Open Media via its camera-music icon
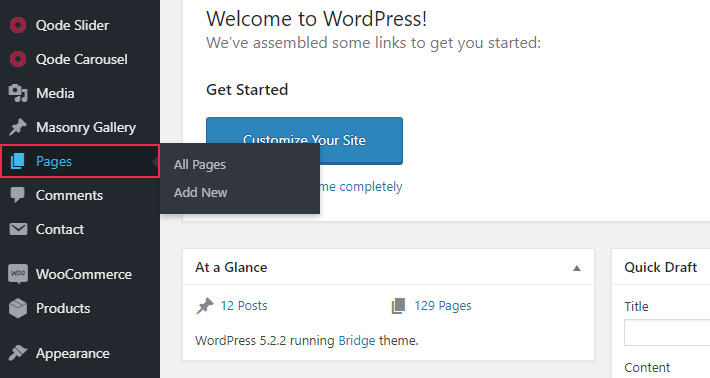 (x=18, y=93)
